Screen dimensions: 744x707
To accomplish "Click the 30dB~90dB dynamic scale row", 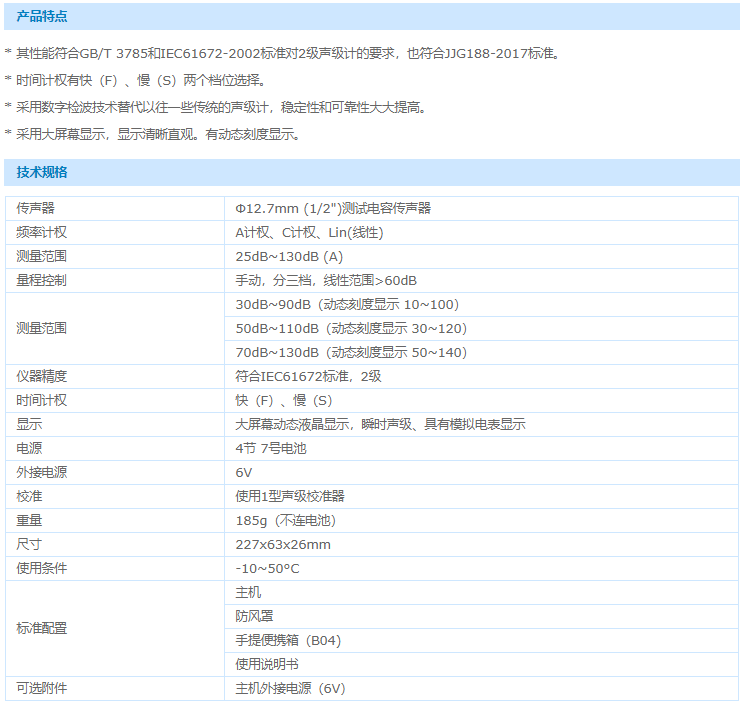I will [x=347, y=304].
